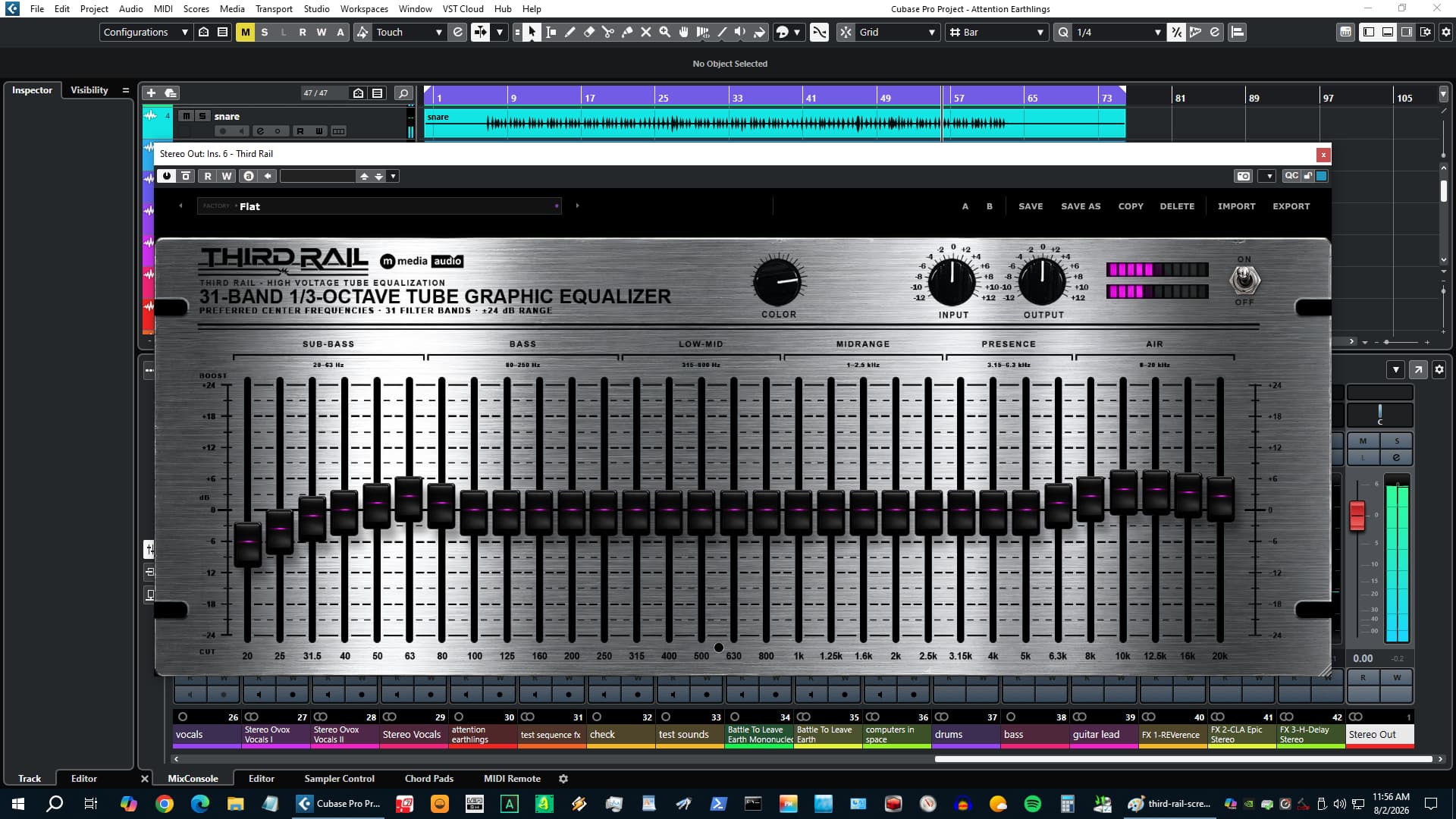Open the Flat preset browser field
This screenshot has height=819, width=1456.
(x=379, y=206)
